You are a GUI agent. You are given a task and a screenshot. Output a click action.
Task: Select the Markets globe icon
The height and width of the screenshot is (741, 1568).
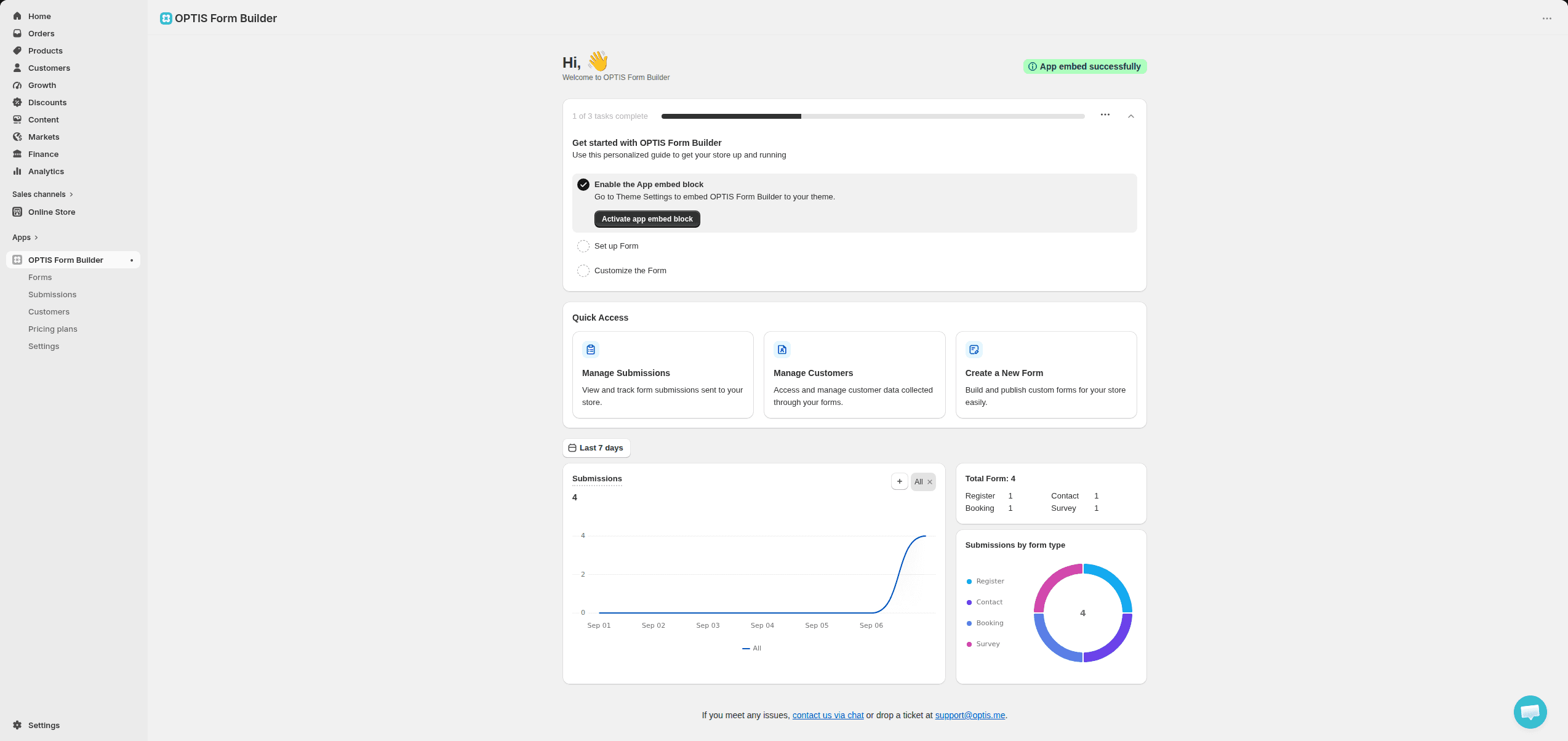point(17,137)
